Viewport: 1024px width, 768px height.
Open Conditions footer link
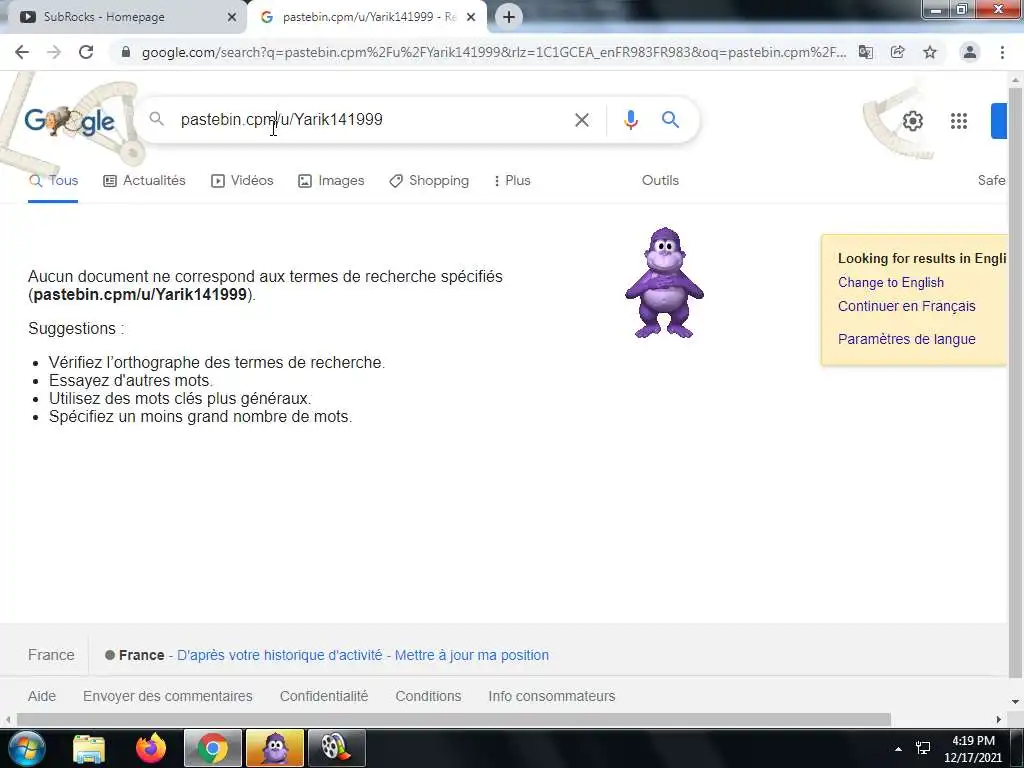[x=428, y=696]
